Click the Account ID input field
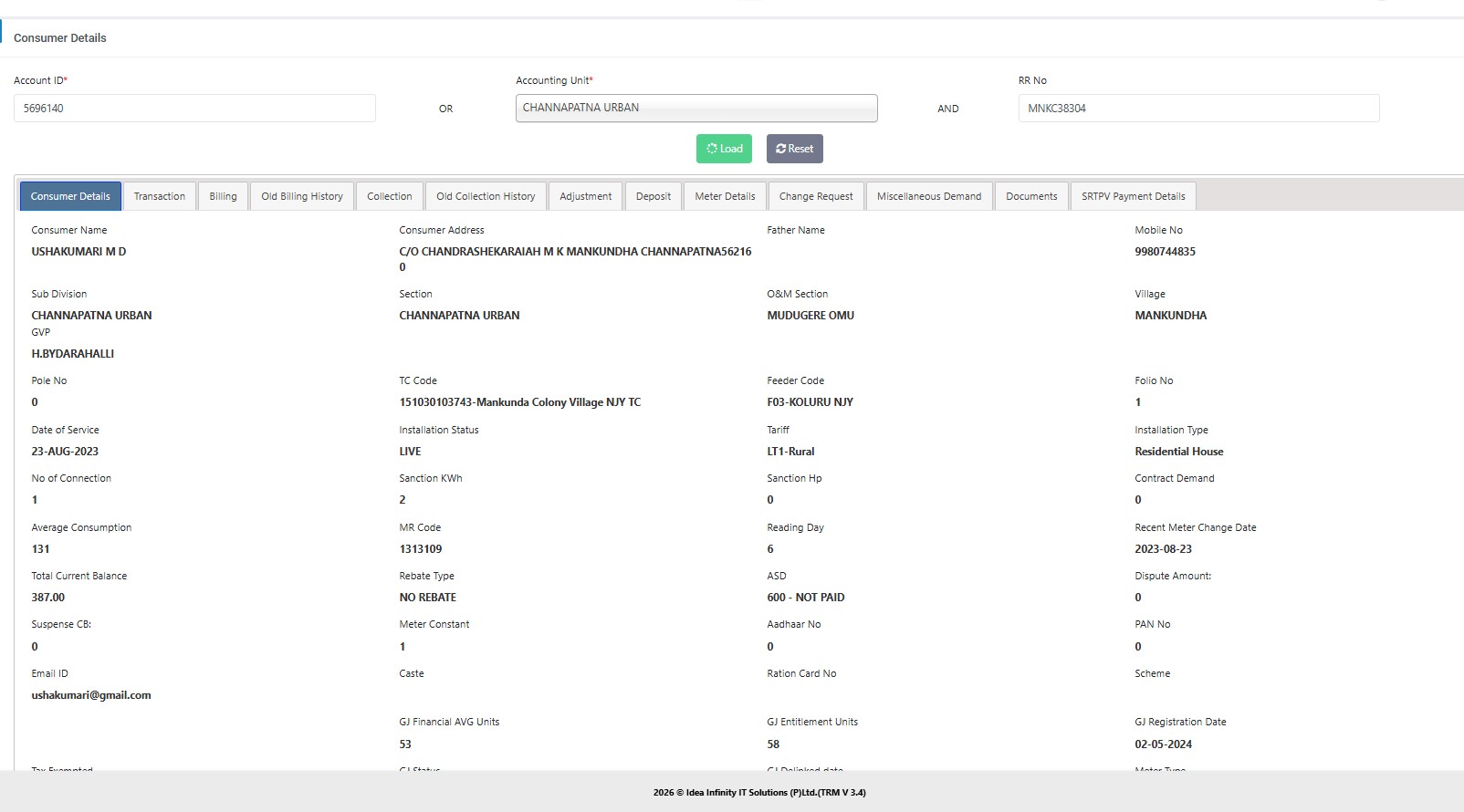 pos(194,108)
